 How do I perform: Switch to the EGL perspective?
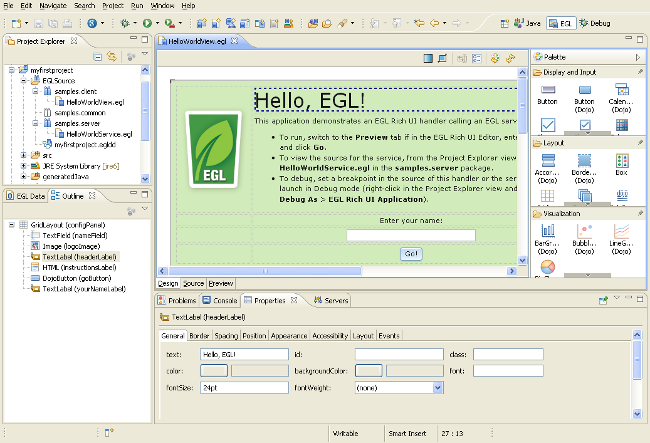click(561, 24)
